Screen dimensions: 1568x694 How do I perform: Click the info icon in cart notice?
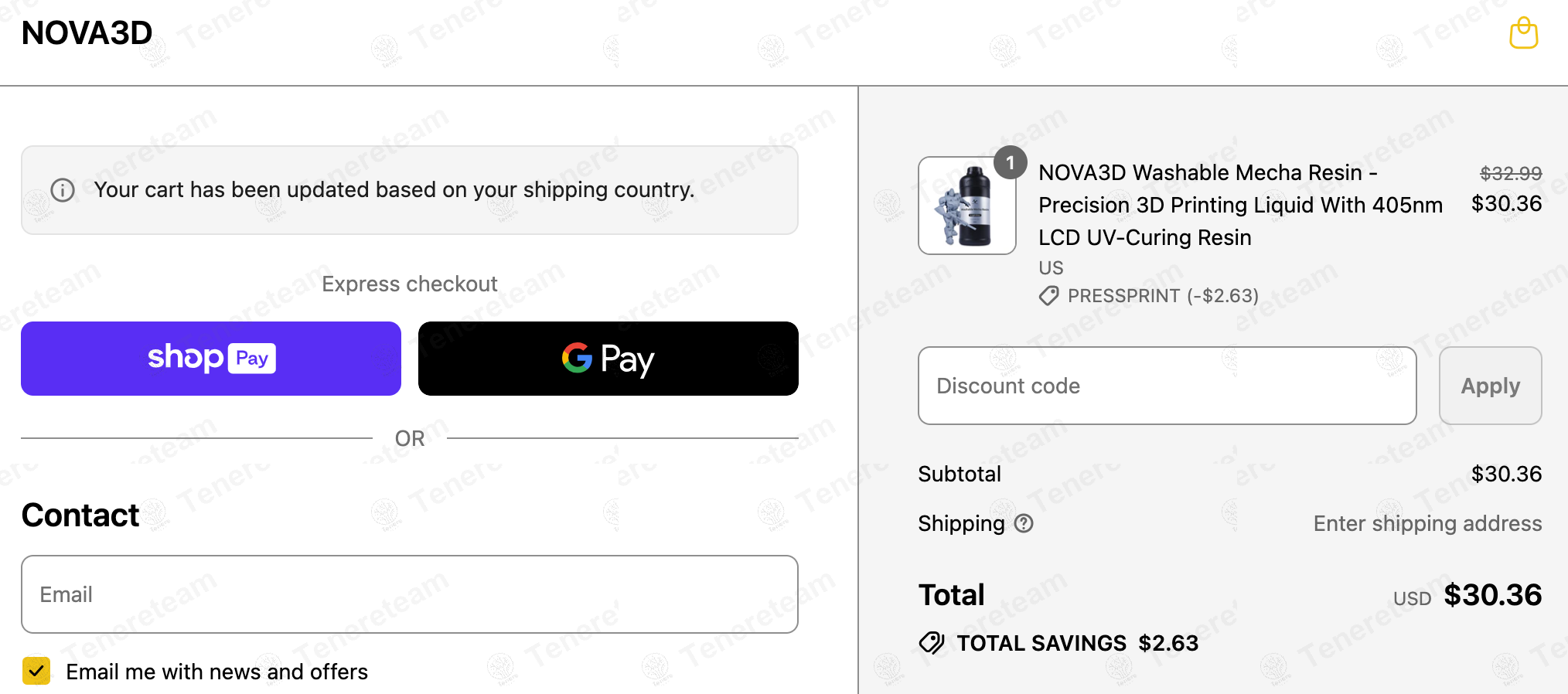pyautogui.click(x=63, y=190)
